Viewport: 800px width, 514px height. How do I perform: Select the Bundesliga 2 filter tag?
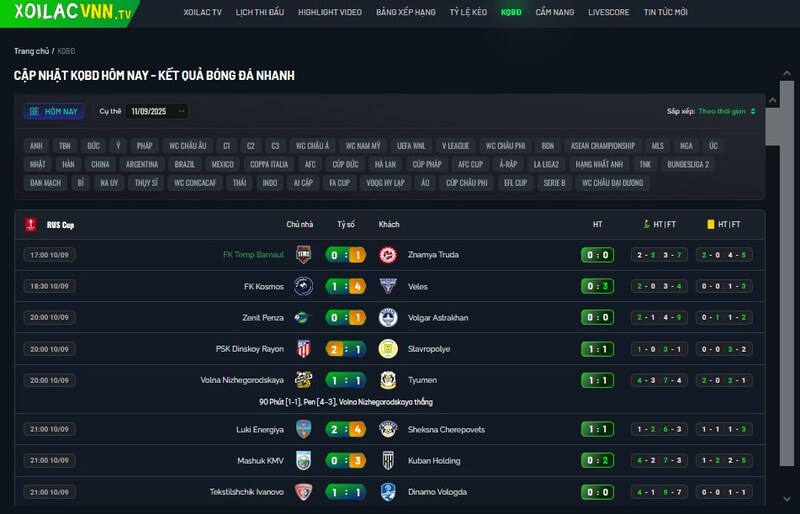[688, 164]
